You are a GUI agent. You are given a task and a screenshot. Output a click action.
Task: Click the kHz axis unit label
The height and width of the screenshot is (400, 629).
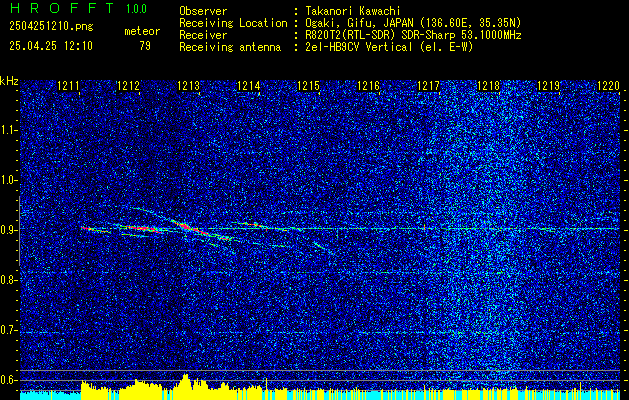point(9,81)
